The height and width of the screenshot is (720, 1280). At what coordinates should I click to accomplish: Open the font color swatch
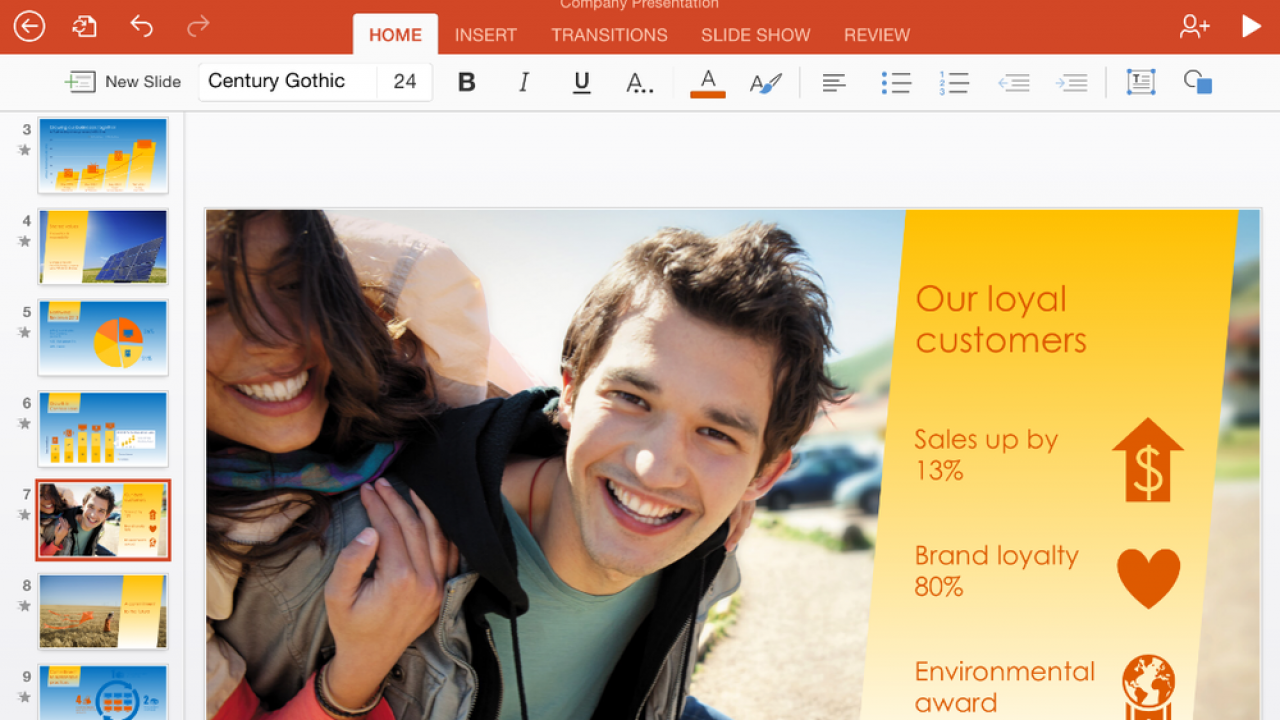tap(707, 82)
